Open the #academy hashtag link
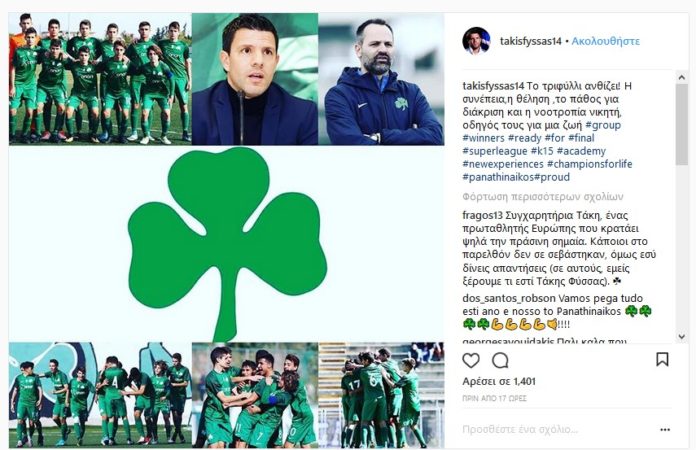The image size is (696, 450). coord(581,151)
